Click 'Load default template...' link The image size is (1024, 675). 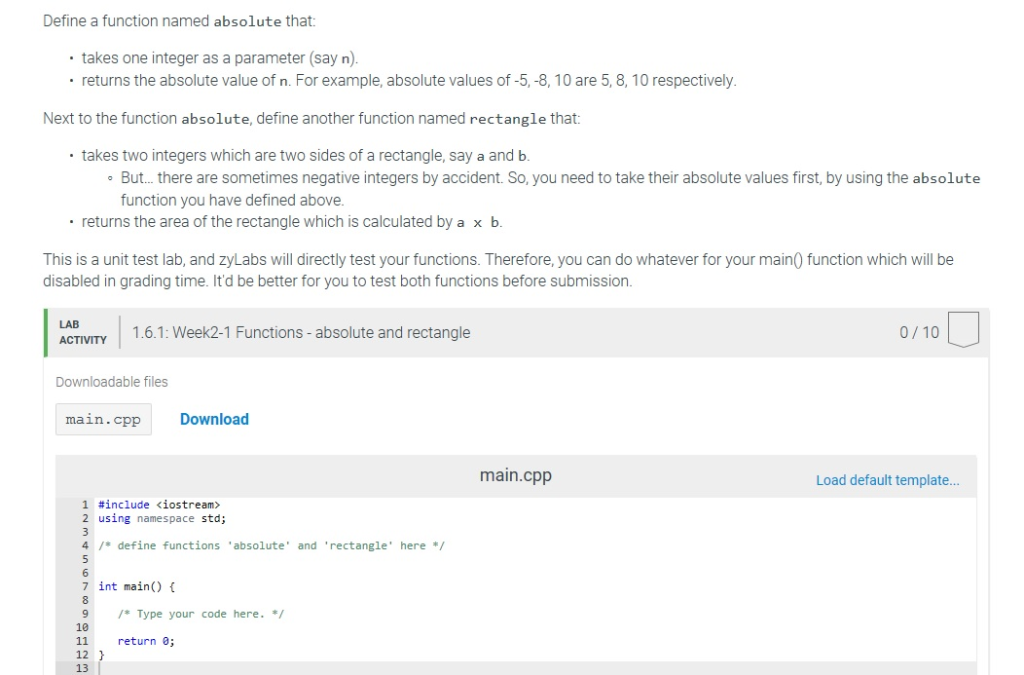click(x=887, y=480)
